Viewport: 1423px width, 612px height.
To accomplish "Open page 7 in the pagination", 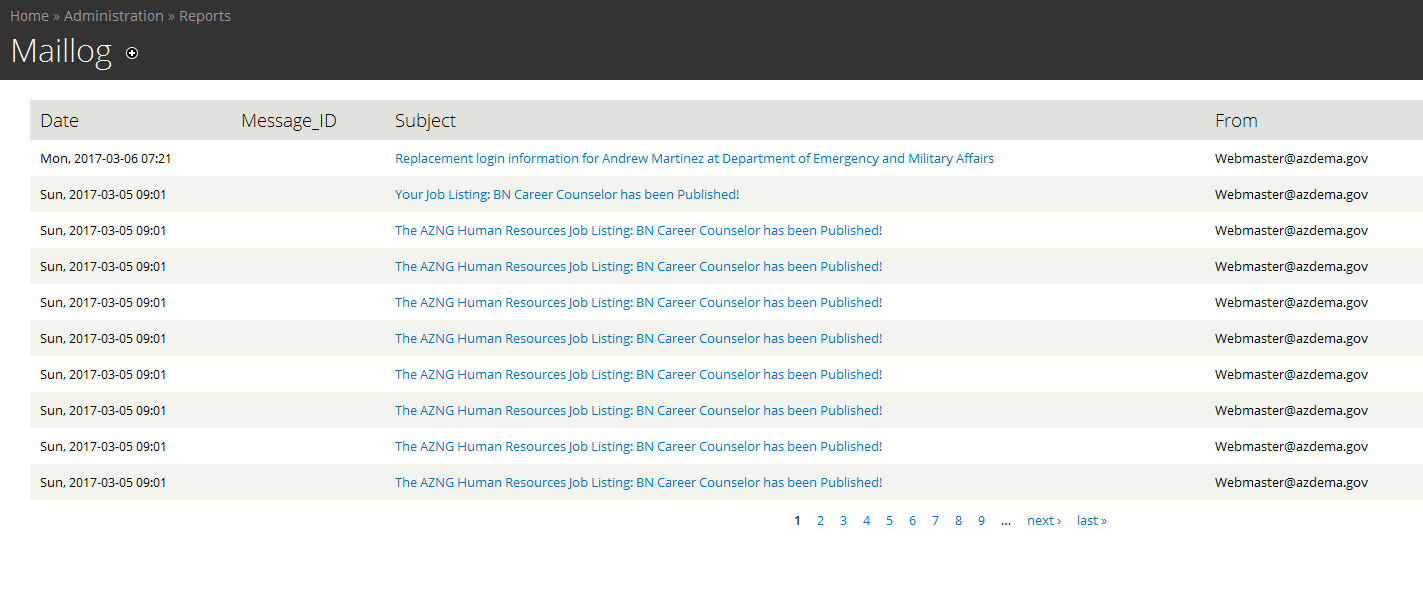I will (x=935, y=521).
